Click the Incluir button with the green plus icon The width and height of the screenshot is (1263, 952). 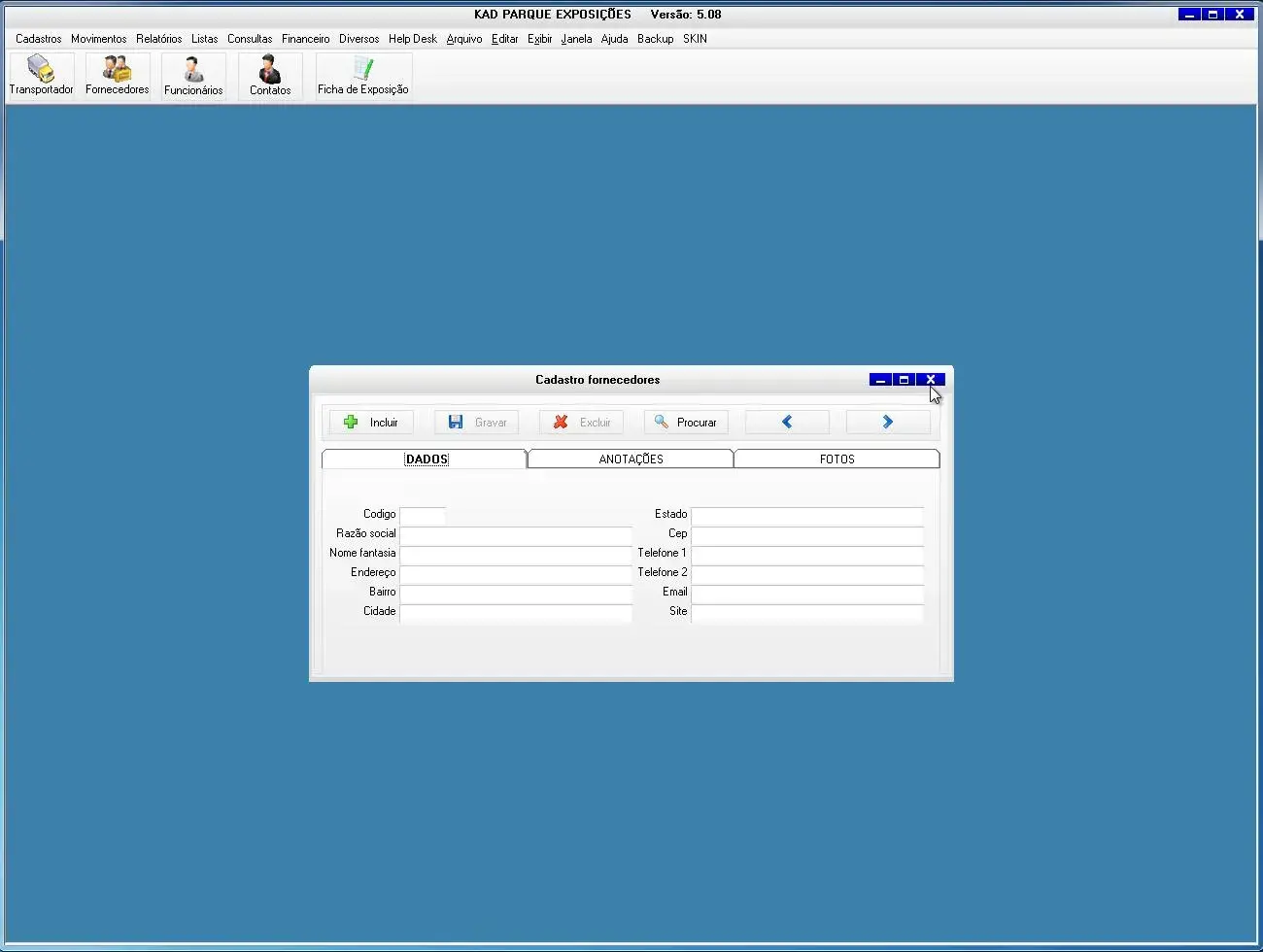click(371, 423)
